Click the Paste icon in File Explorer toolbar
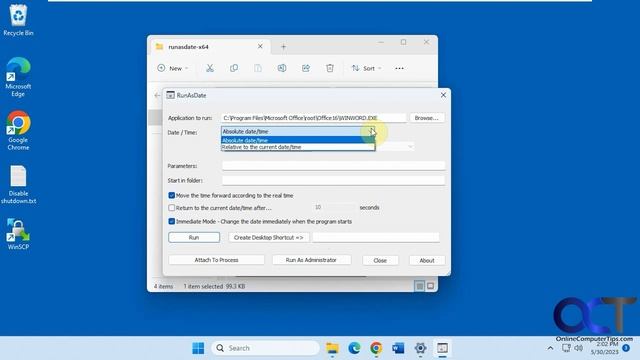Screen dimensions: 640x360 258,68
